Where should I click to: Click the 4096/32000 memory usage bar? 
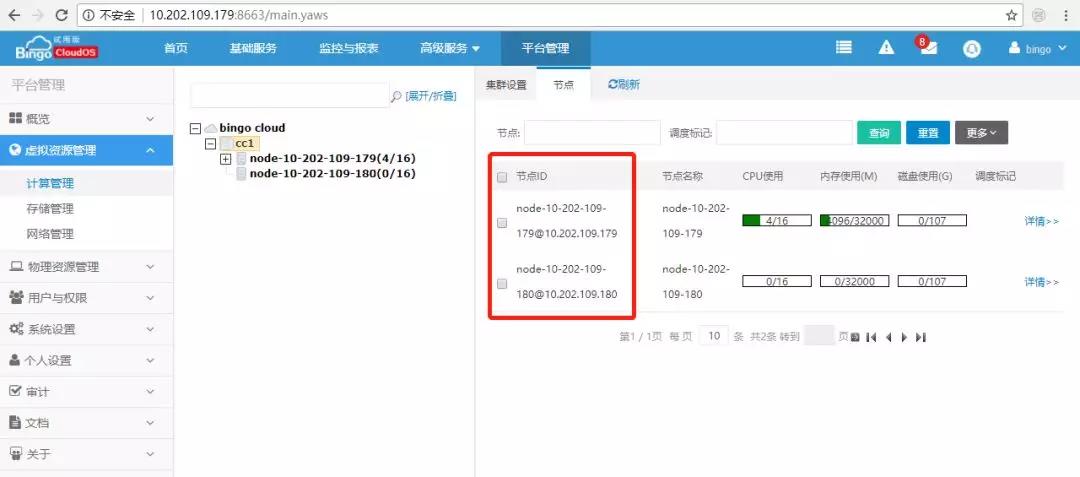pyautogui.click(x=855, y=221)
